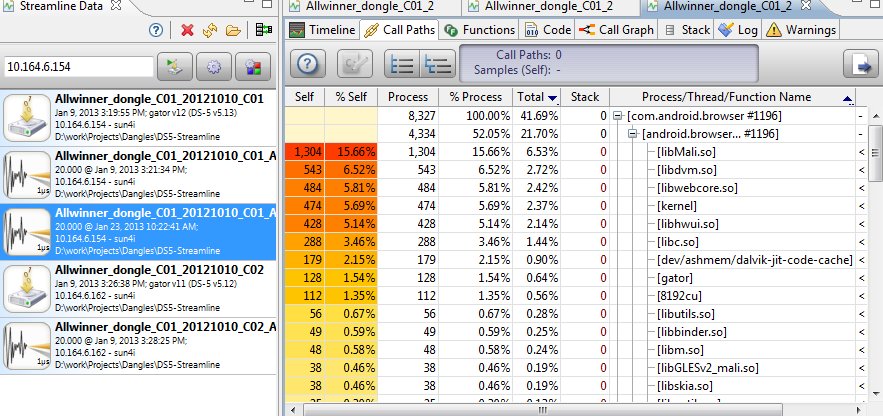Screen dimensions: 883x416
Task: Open the Warnings tab
Action: pyautogui.click(x=801, y=30)
